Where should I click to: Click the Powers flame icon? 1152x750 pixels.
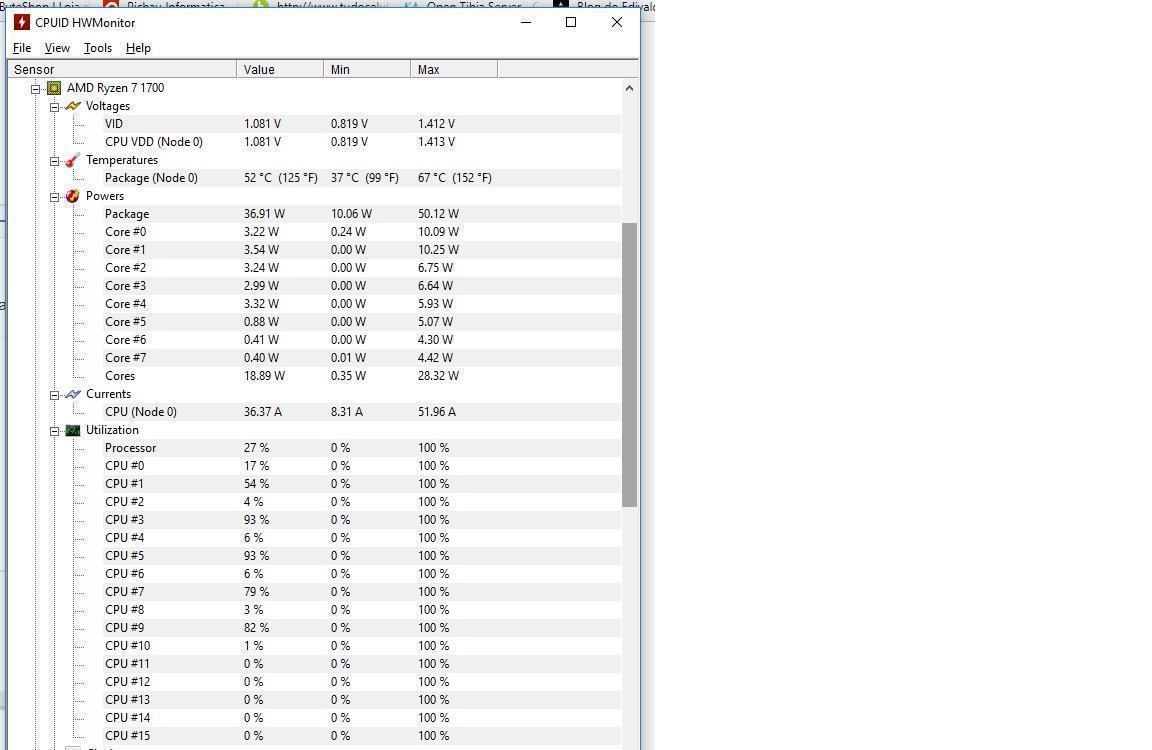coord(73,196)
